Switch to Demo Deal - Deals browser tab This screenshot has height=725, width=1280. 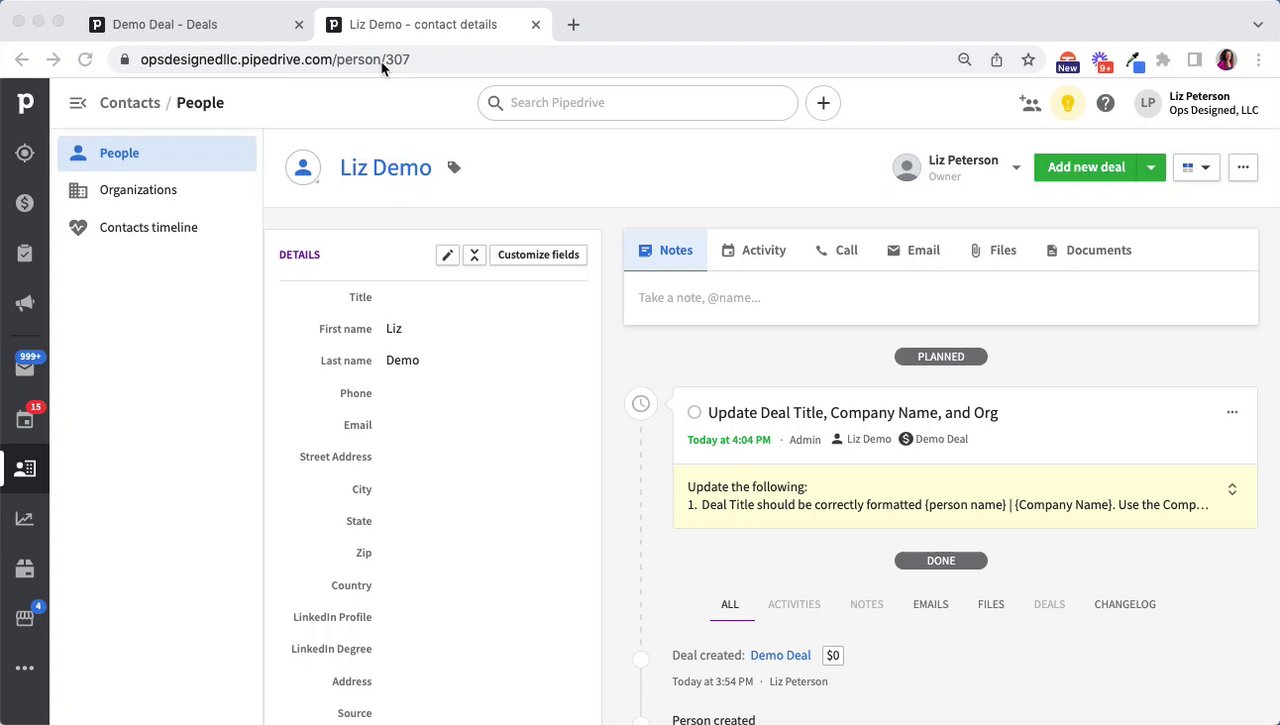pyautogui.click(x=194, y=24)
